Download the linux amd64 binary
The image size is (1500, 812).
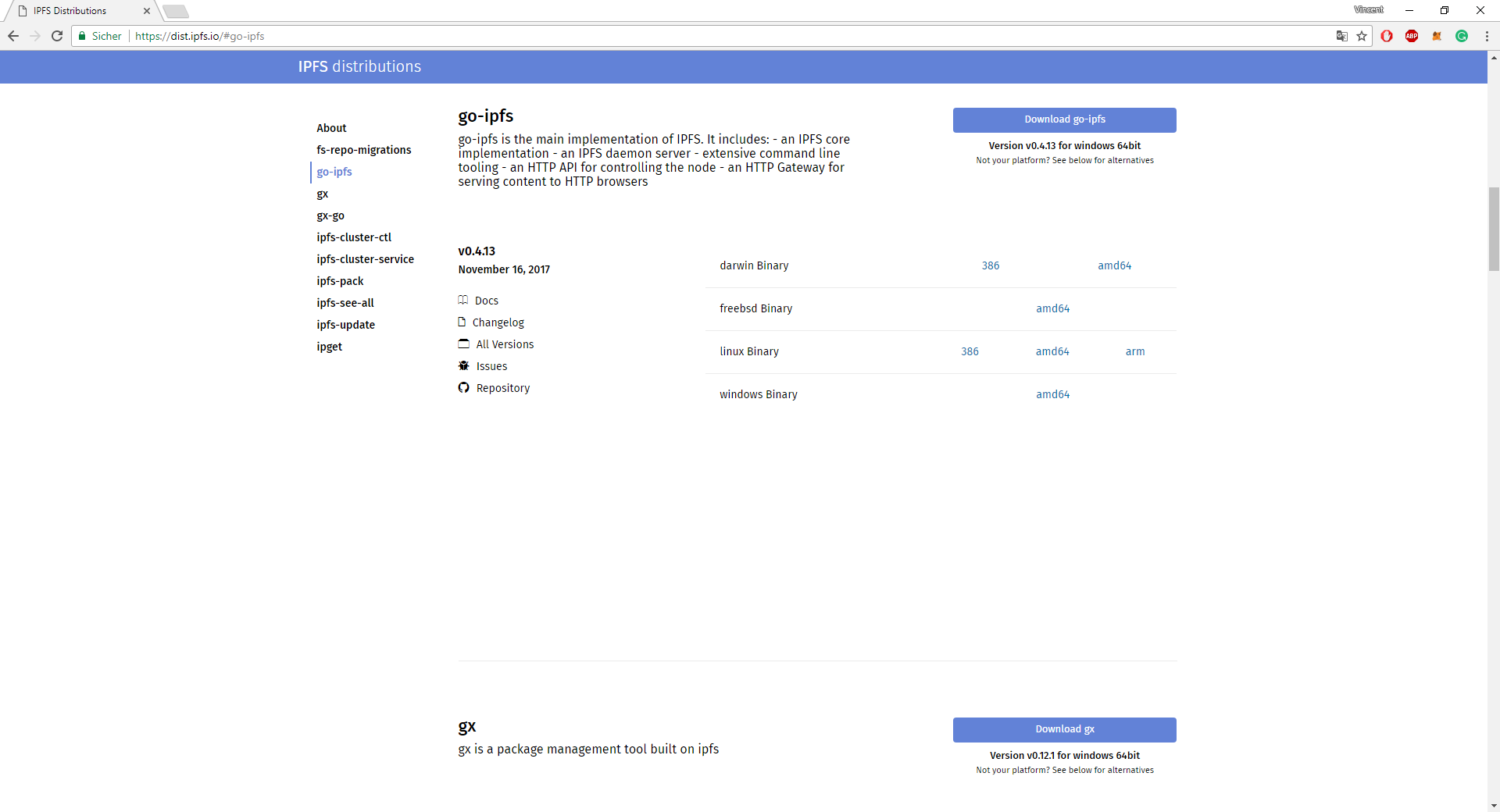point(1052,351)
